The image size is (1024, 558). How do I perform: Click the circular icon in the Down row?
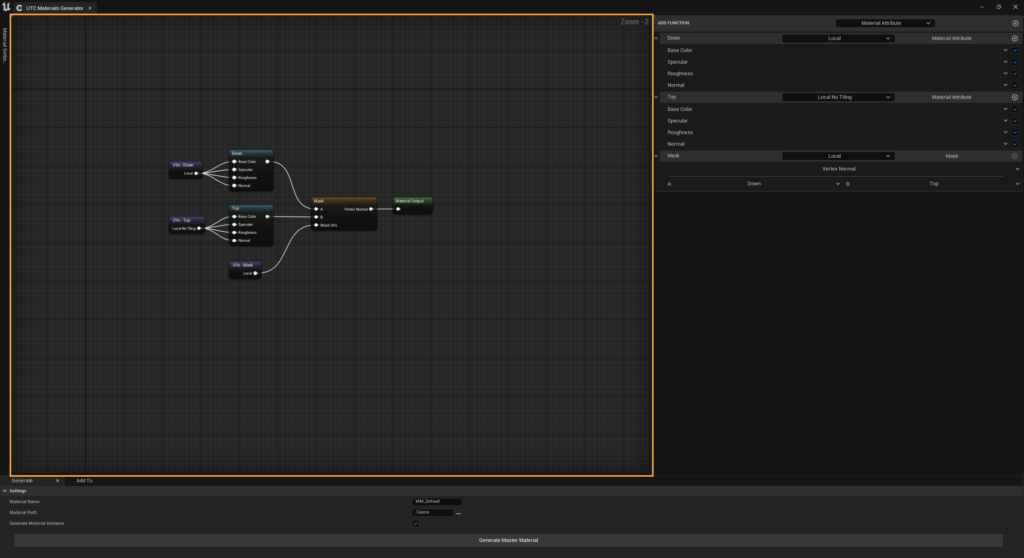tap(1015, 38)
